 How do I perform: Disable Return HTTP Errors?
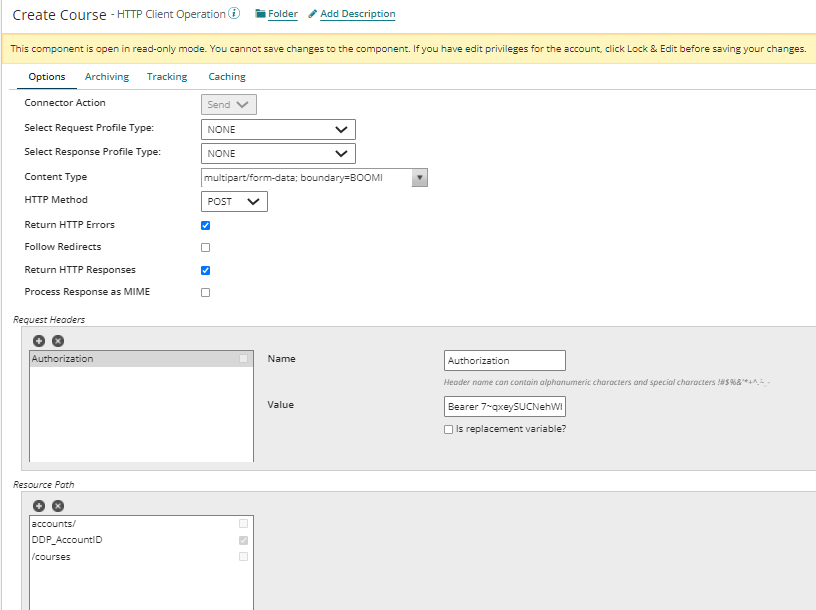coord(205,225)
